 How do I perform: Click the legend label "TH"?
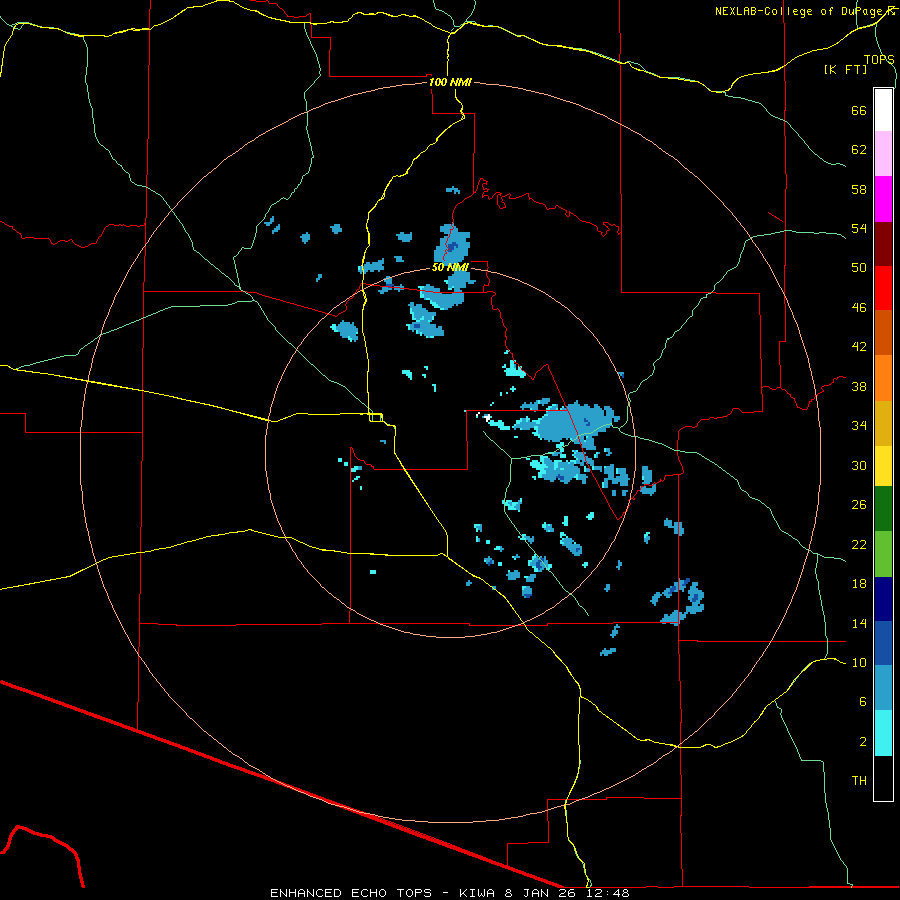tap(859, 781)
